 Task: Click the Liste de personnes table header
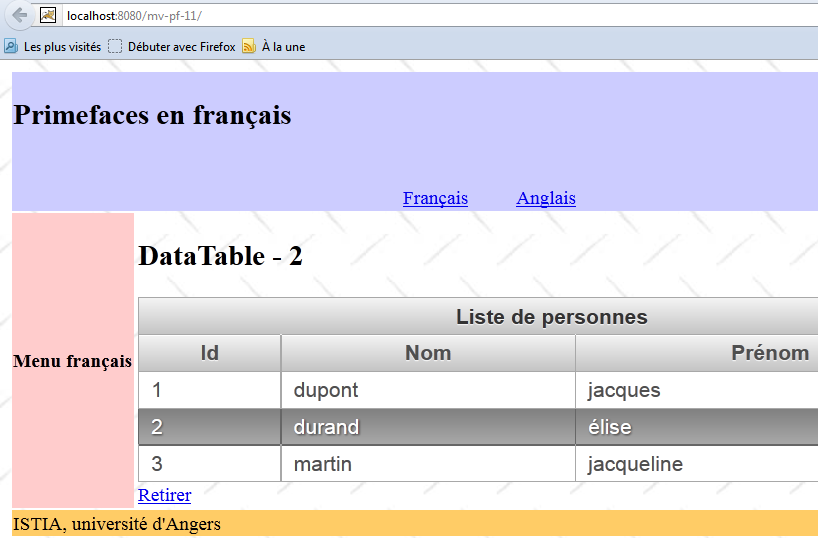[551, 317]
